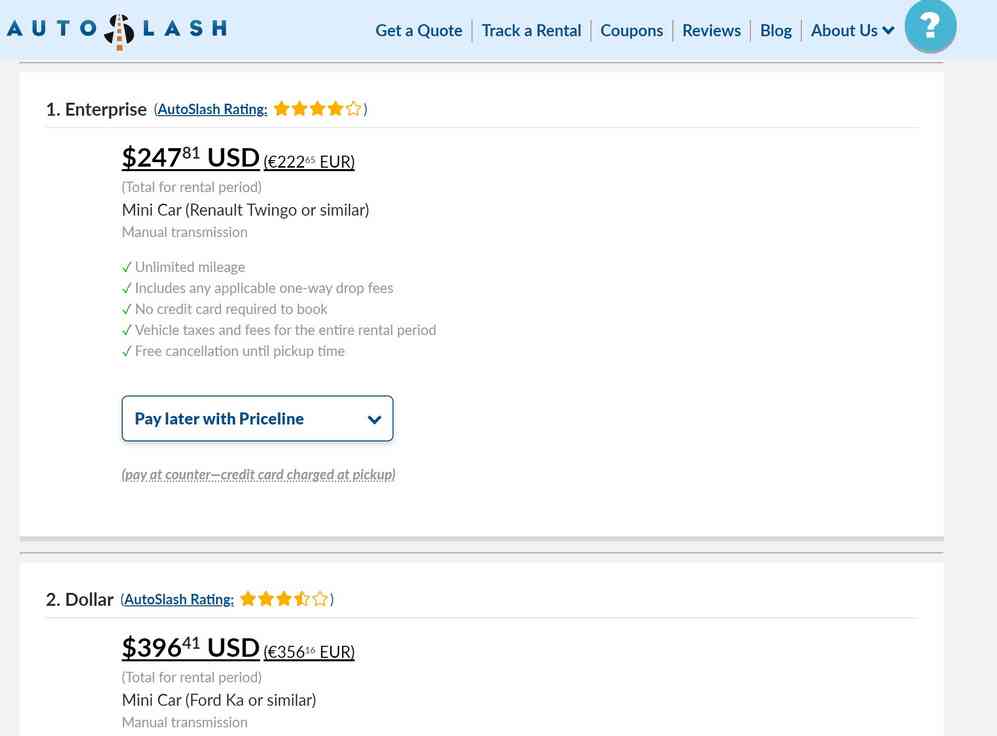Visit the Blog link
The height and width of the screenshot is (736, 997).
coord(776,31)
